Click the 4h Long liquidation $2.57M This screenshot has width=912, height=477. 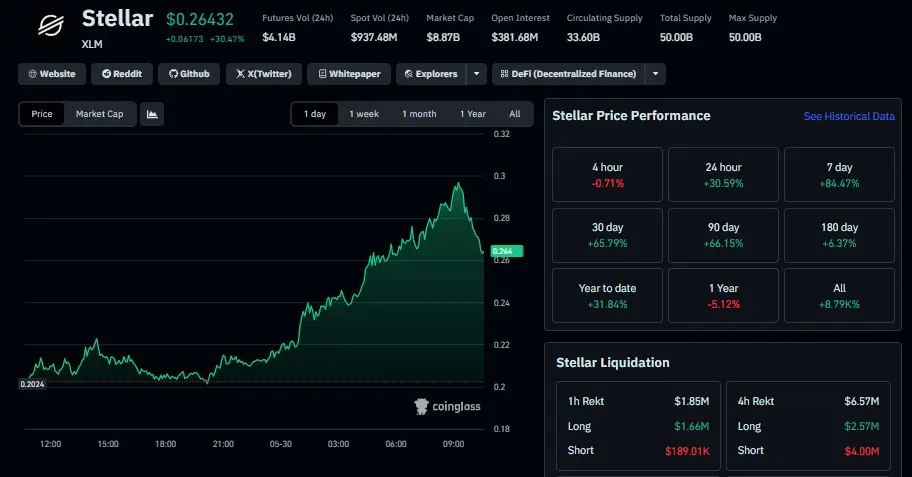coord(862,426)
